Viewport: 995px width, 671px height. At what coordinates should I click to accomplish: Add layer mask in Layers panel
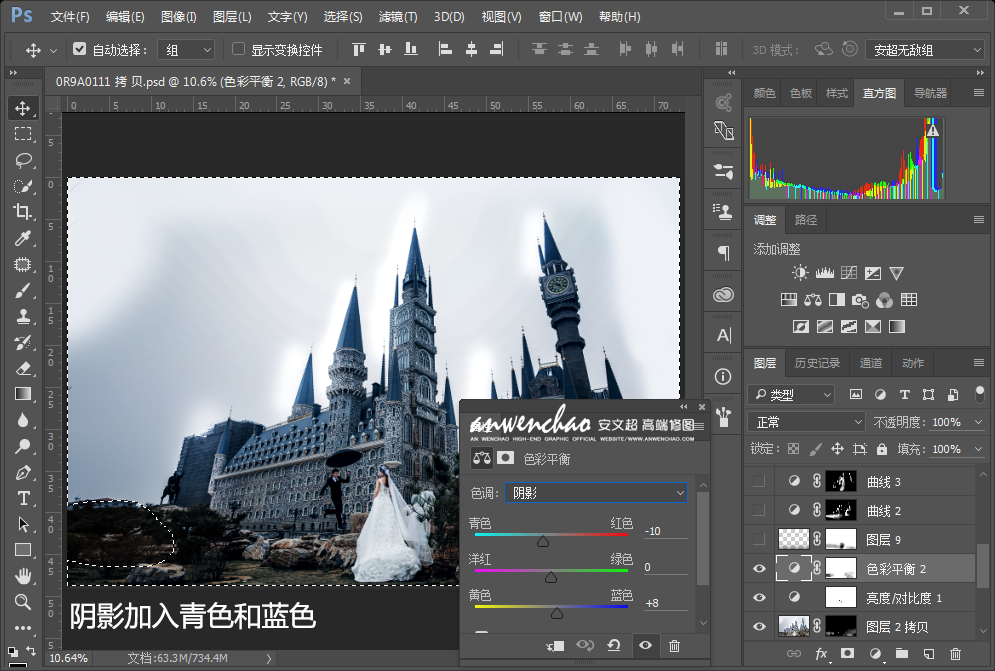[x=847, y=653]
